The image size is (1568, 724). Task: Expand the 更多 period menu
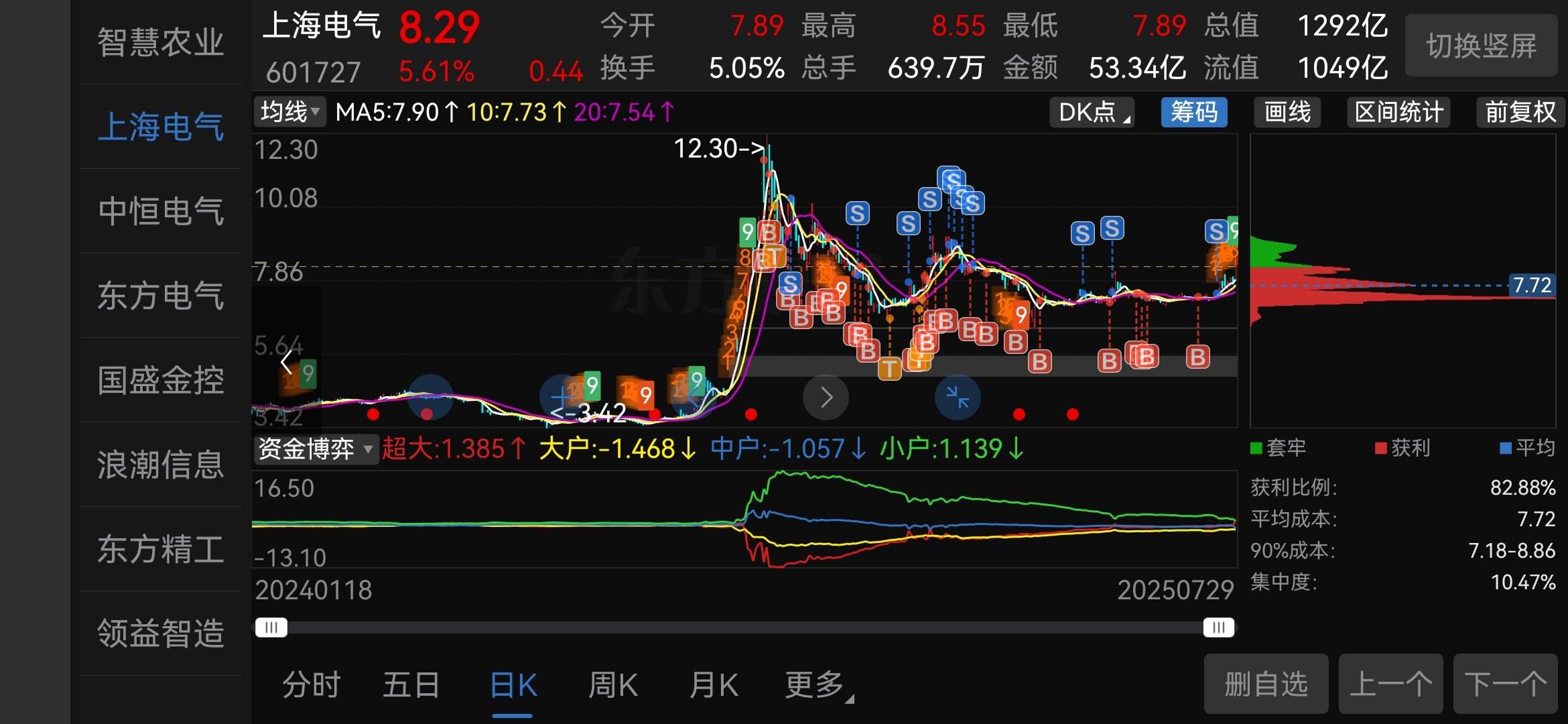click(819, 685)
